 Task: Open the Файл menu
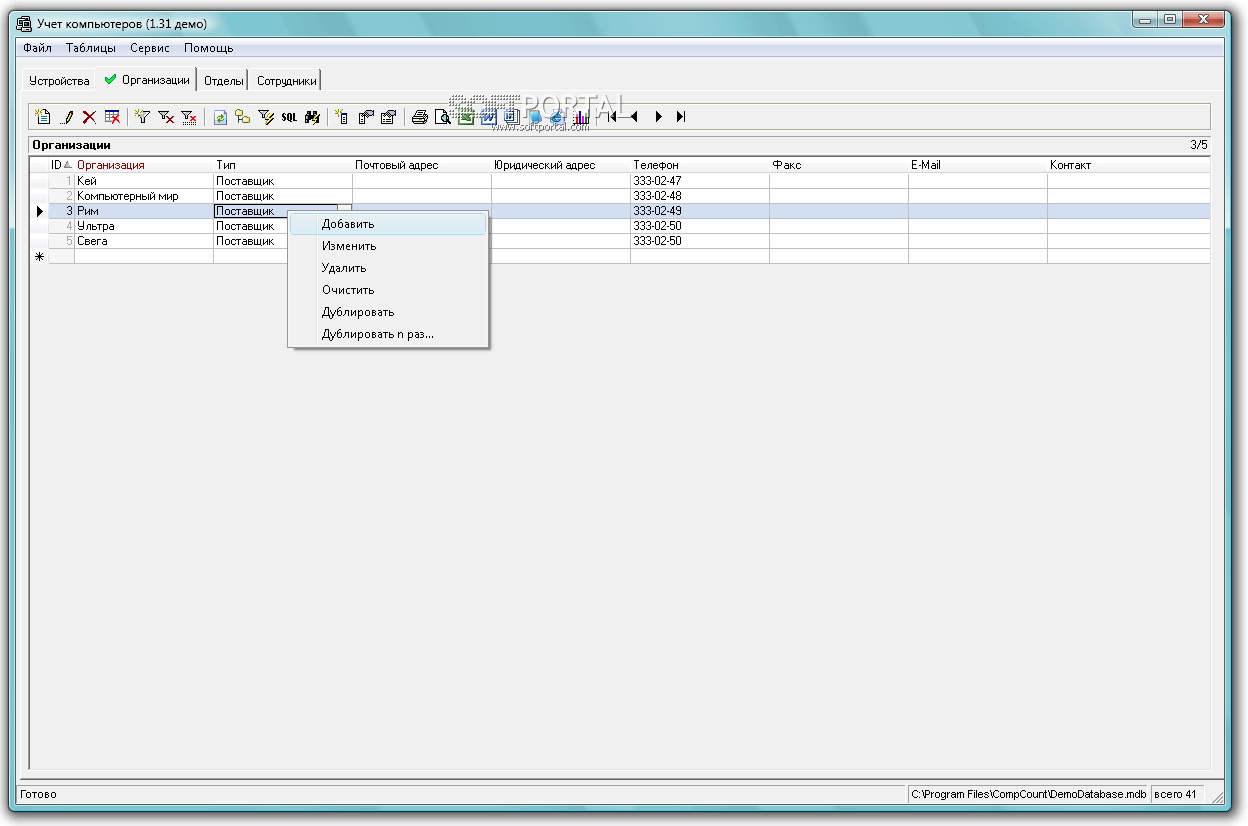[37, 48]
